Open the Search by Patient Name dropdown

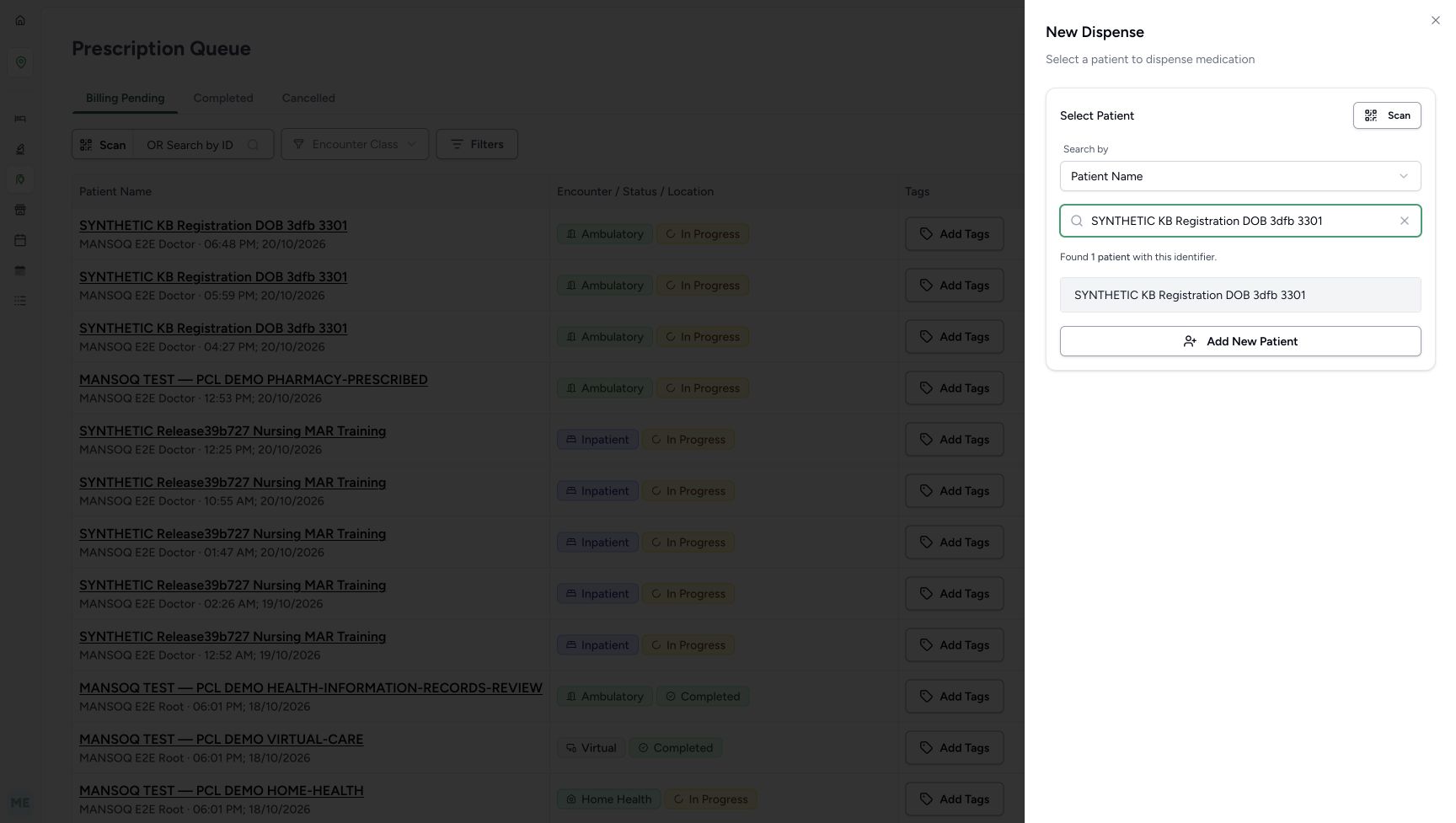click(x=1239, y=176)
